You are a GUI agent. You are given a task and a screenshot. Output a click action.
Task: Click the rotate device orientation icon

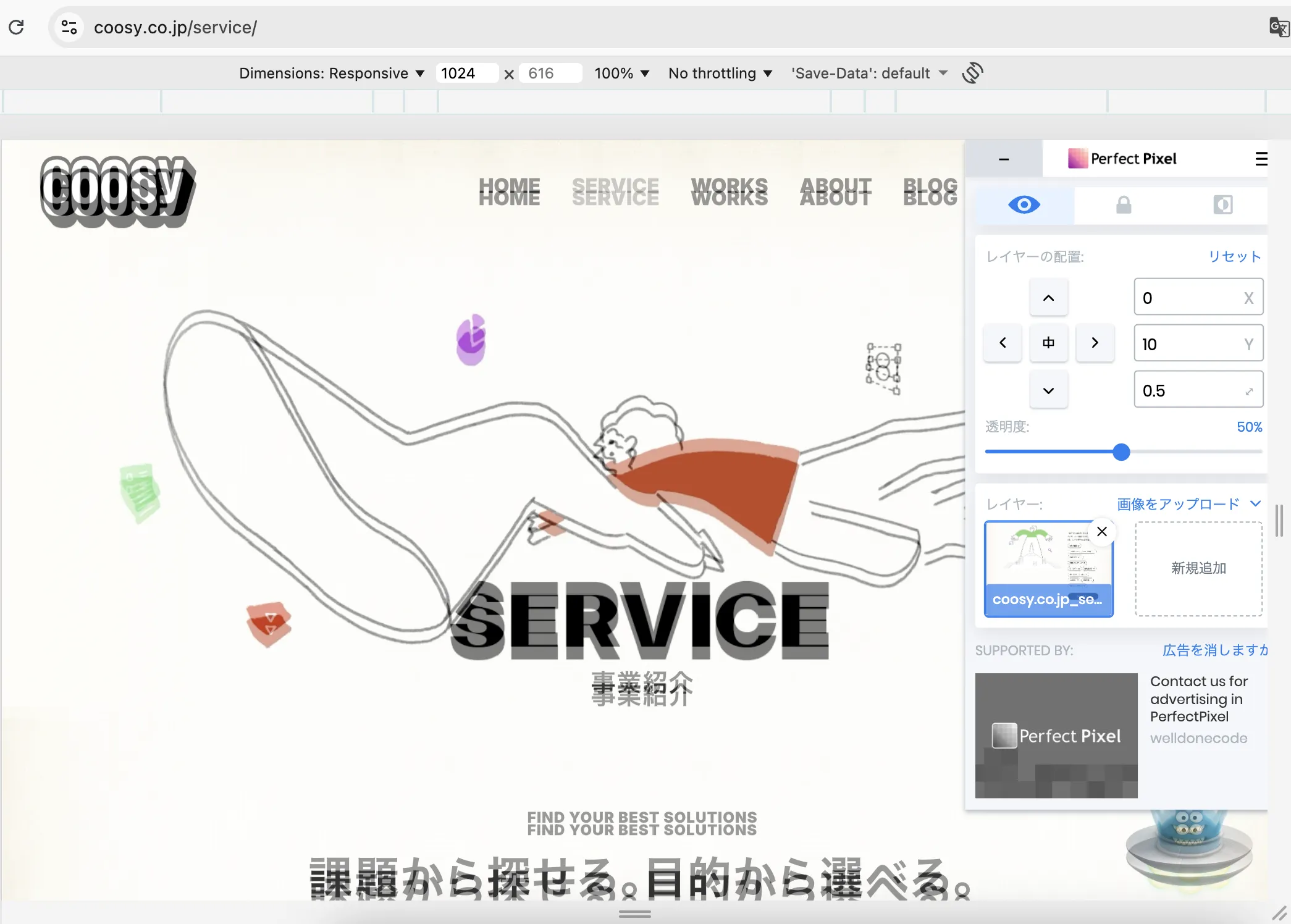coord(972,73)
